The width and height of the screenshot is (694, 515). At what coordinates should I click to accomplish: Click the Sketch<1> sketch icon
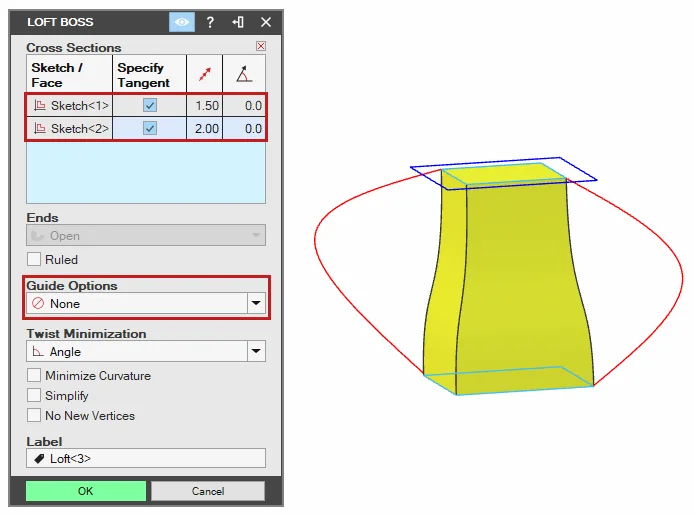(40, 105)
